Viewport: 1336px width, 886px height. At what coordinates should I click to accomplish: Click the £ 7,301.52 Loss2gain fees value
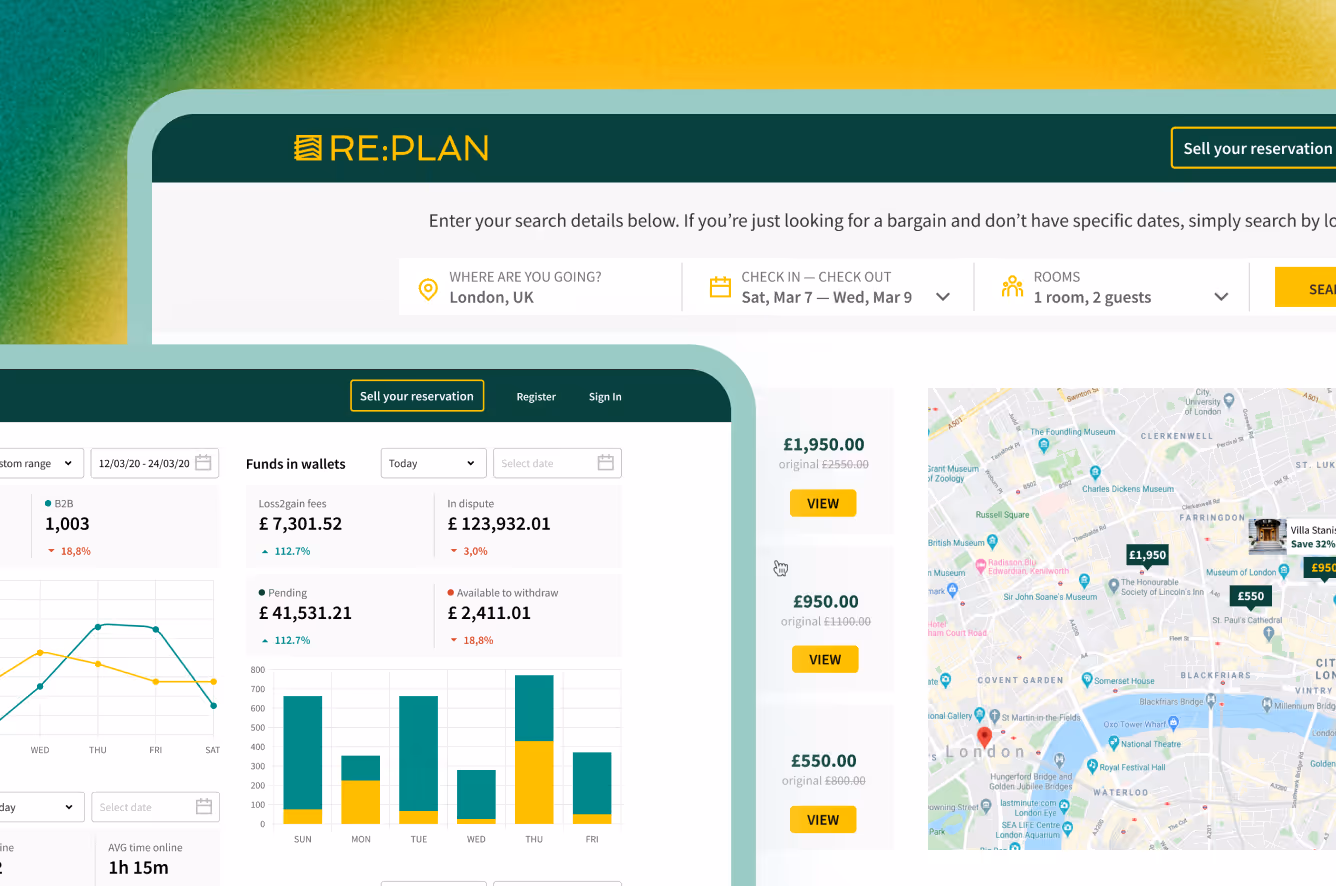[x=301, y=524]
